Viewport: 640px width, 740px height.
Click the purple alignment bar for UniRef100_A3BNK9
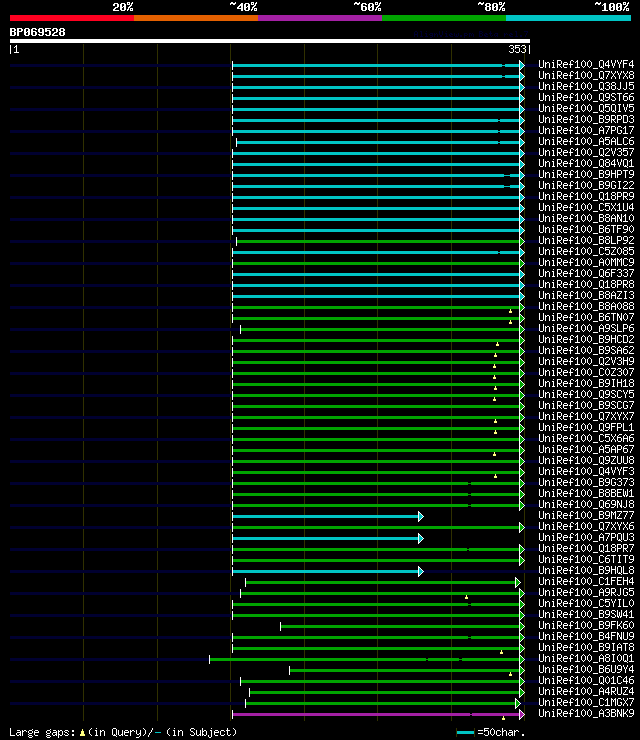click(376, 715)
